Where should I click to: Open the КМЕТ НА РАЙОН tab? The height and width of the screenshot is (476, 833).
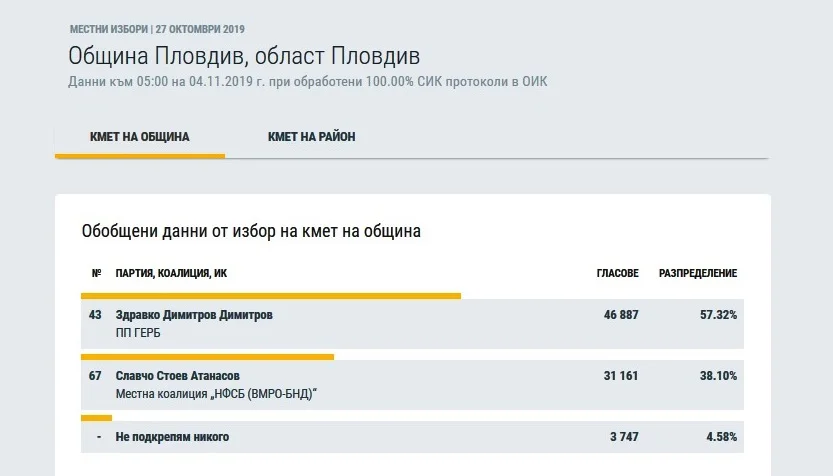(x=311, y=137)
